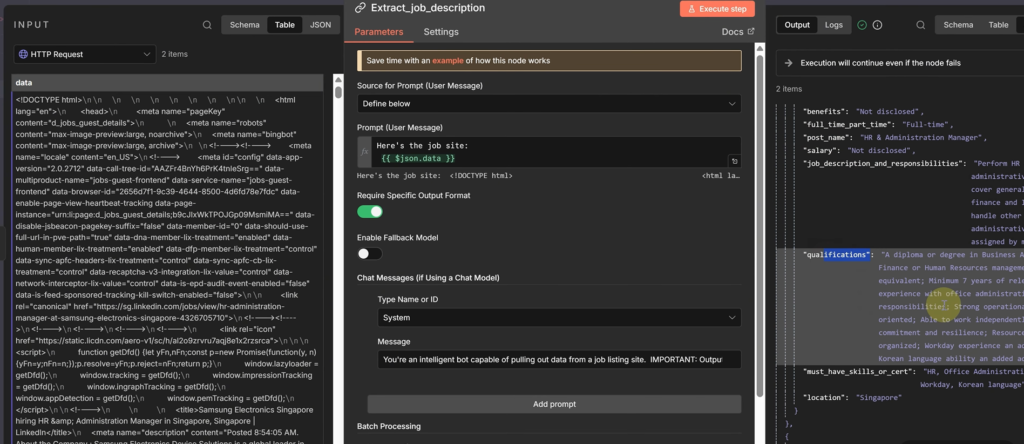Click the green execution success checkmark icon
This screenshot has width=1024, height=444.
[862, 24]
